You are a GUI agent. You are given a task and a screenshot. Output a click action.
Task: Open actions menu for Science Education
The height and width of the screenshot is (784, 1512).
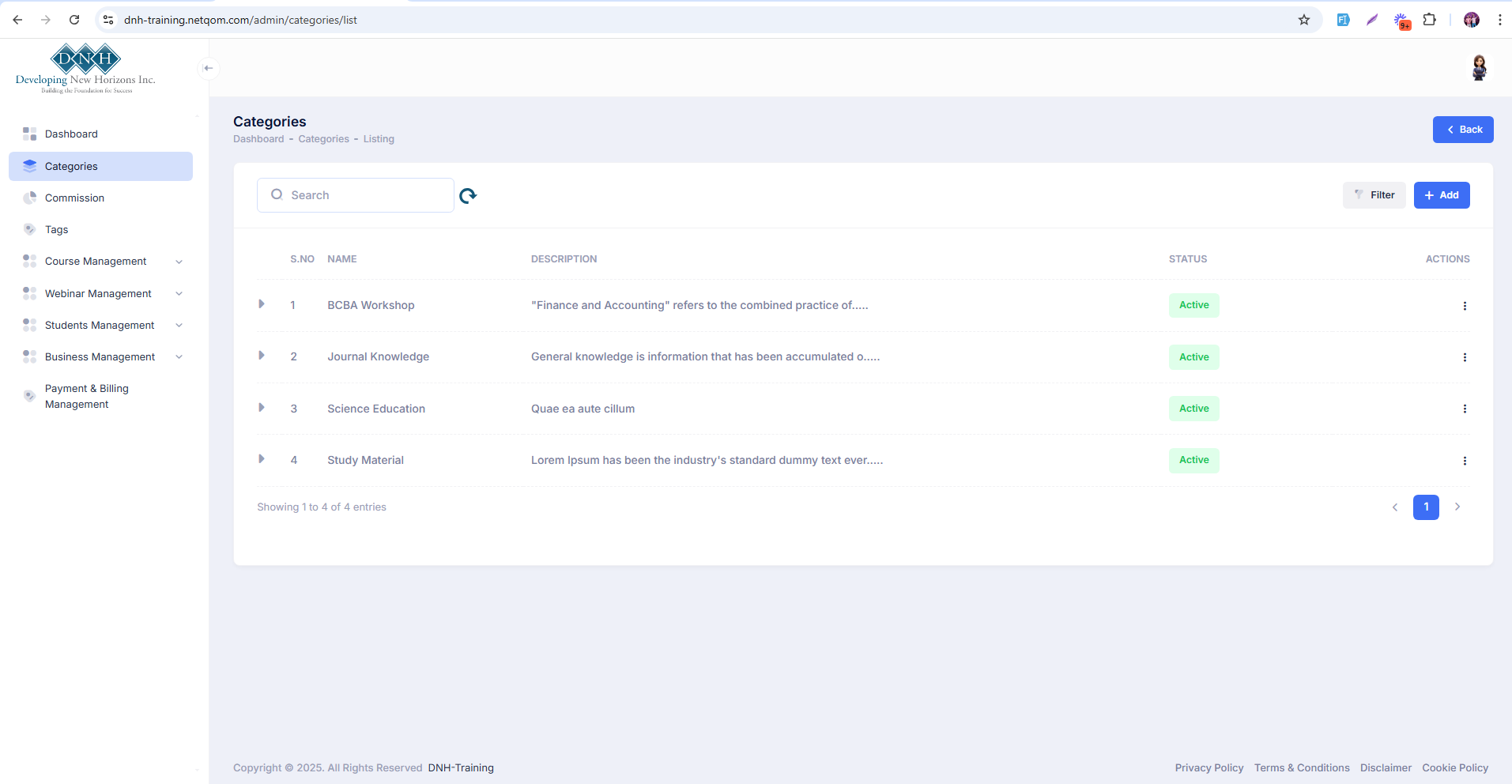(x=1465, y=409)
